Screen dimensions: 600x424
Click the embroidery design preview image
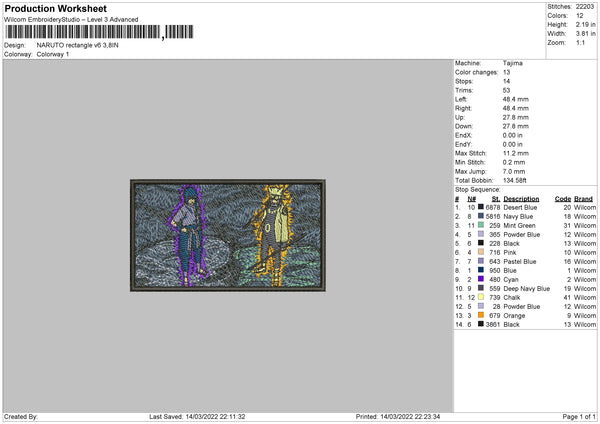pyautogui.click(x=228, y=235)
